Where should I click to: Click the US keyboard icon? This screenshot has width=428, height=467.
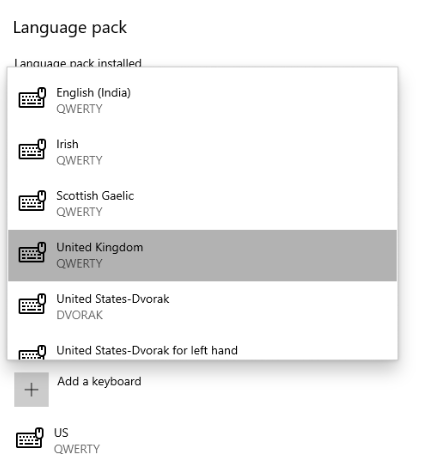coord(30,438)
